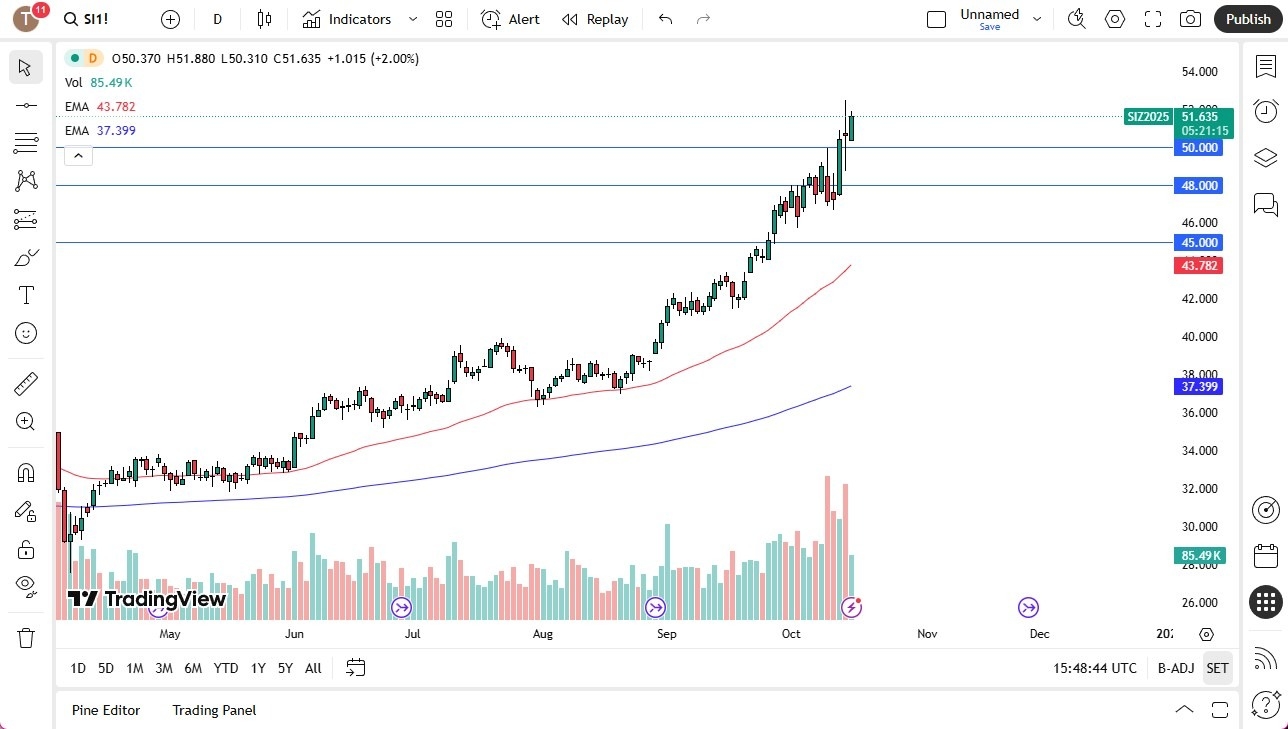This screenshot has width=1288, height=729.
Task: Toggle magnet mode on
Action: coord(25,472)
